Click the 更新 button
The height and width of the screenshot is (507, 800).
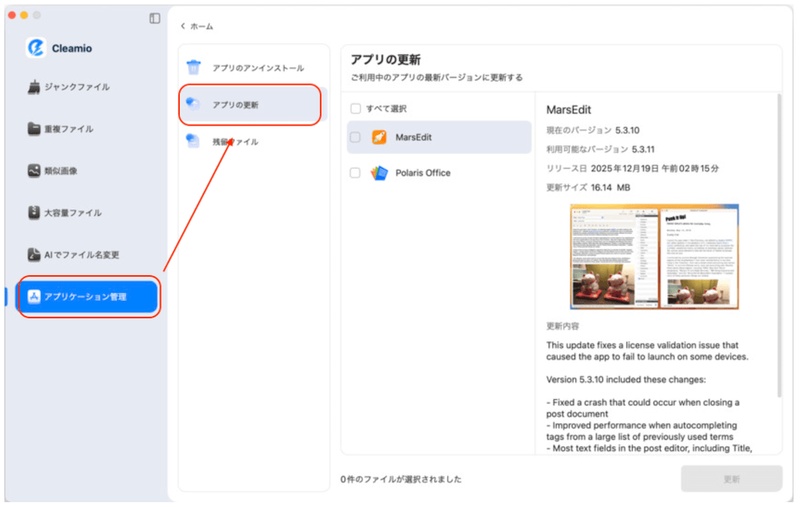tap(731, 479)
